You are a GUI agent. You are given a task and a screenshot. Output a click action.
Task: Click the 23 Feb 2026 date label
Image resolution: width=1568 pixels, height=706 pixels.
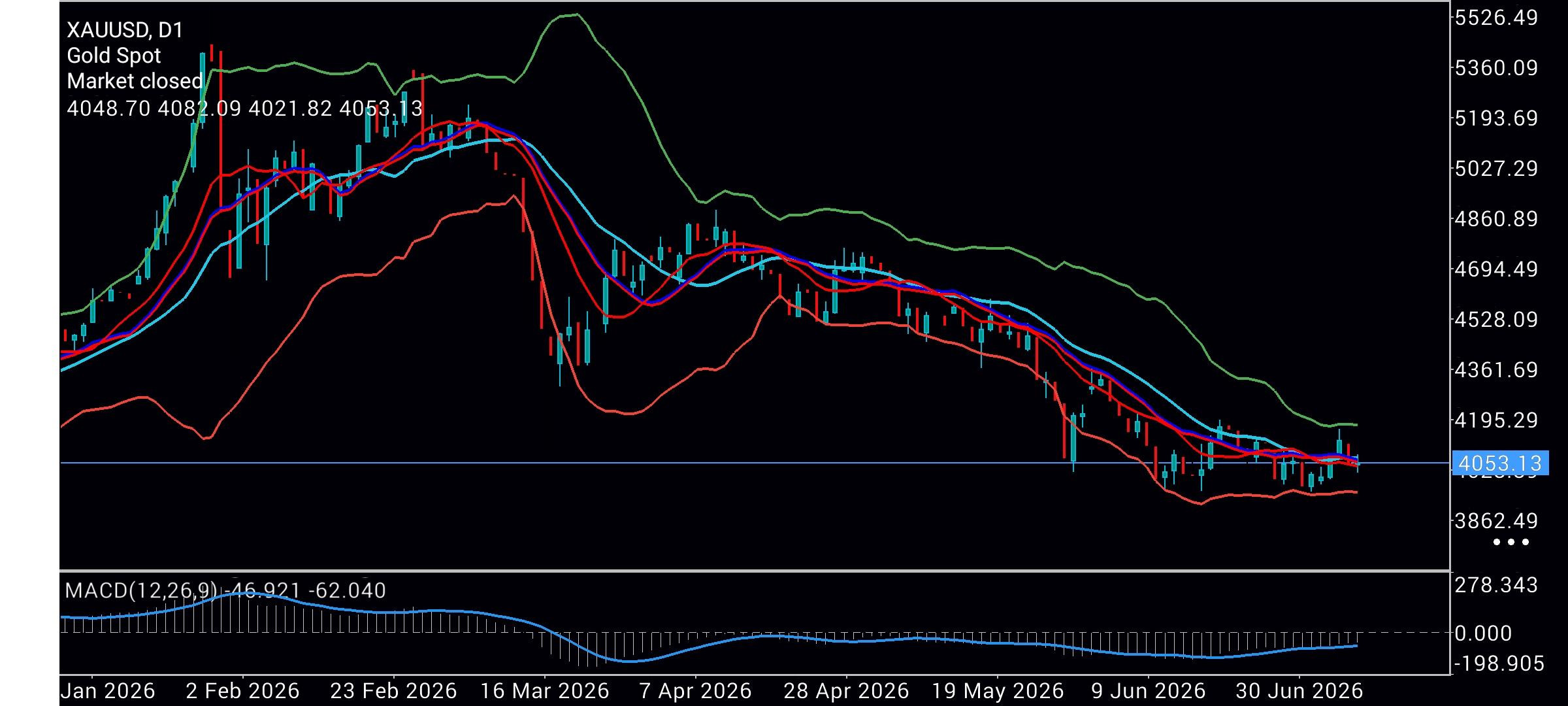[393, 691]
